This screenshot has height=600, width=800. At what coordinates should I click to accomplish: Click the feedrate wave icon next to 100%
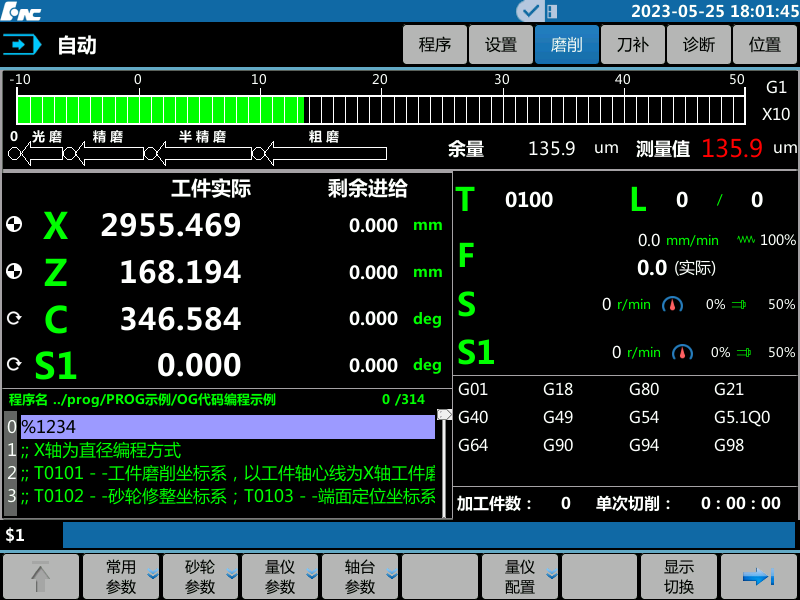[x=745, y=240]
